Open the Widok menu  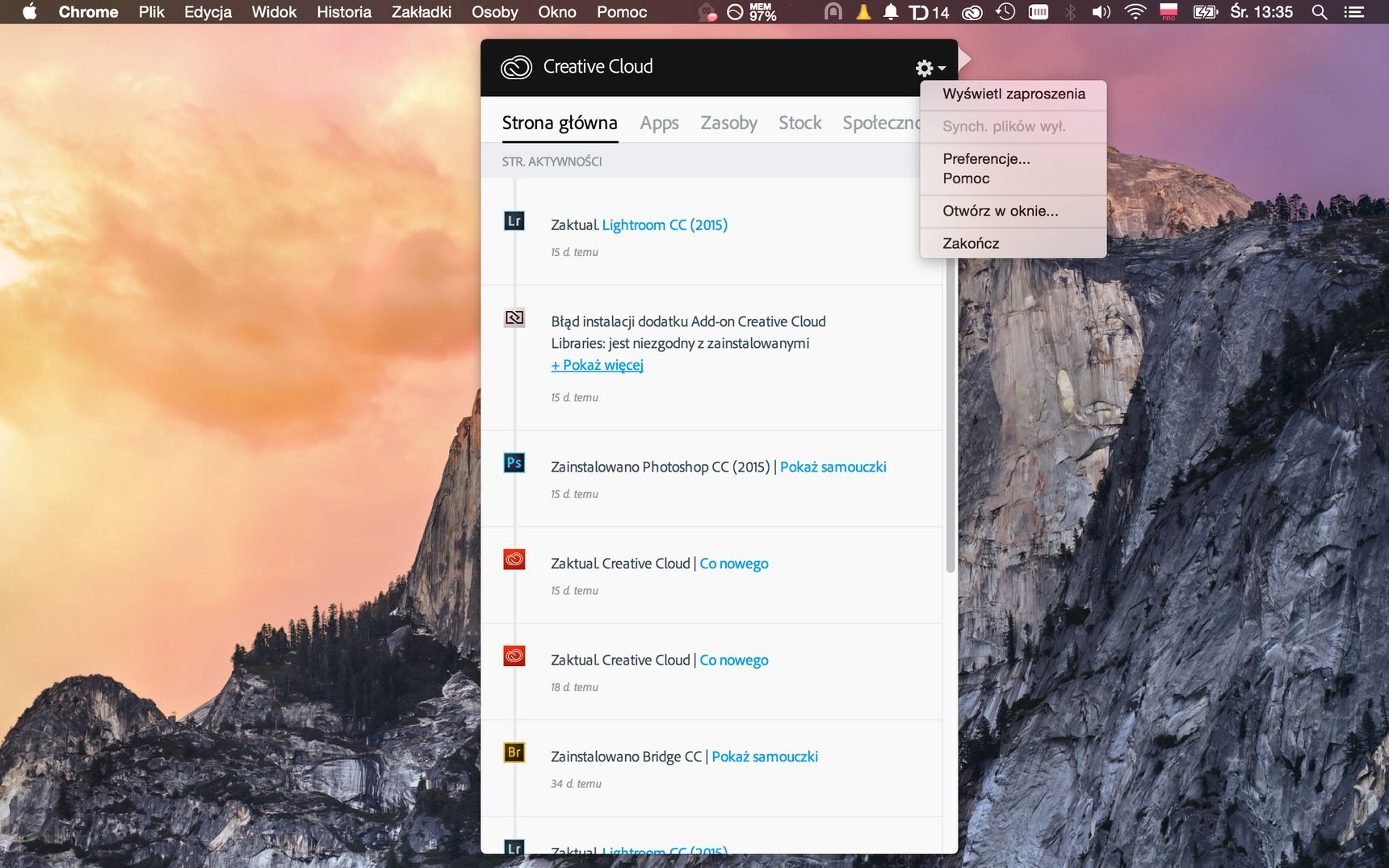[x=274, y=12]
